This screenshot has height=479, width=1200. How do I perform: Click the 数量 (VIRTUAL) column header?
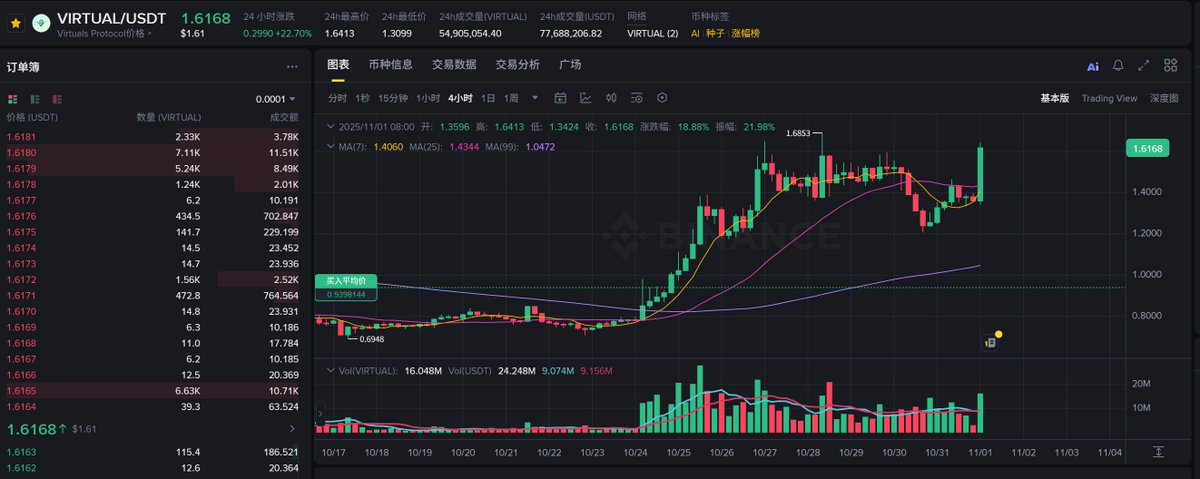(168, 117)
